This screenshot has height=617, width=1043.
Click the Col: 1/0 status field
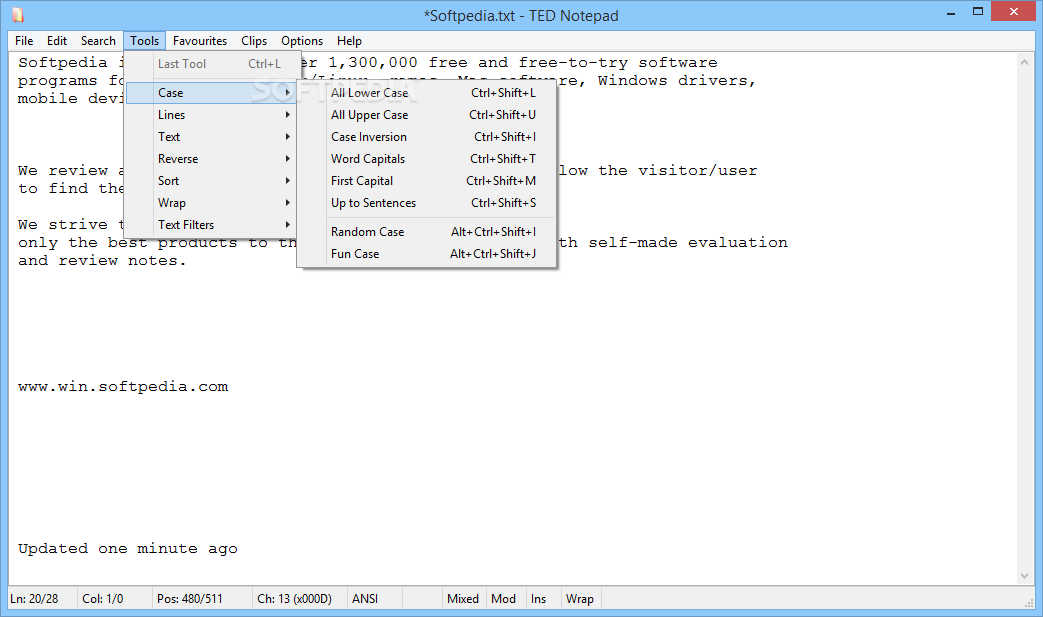coord(114,598)
